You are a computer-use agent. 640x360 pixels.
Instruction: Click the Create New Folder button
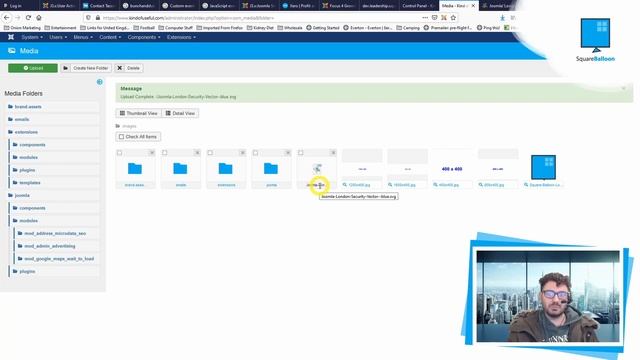coord(86,68)
